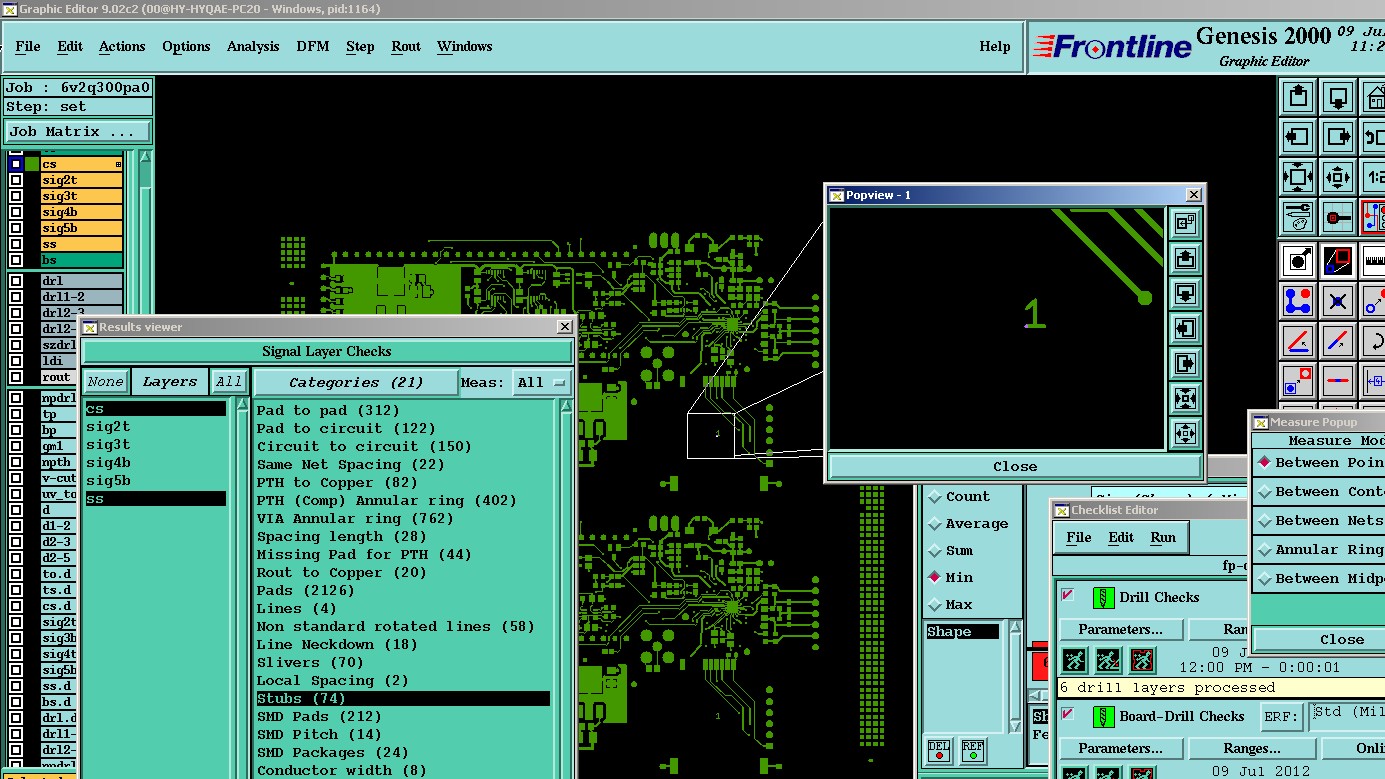Click the pan down icon in Popview panel
The width and height of the screenshot is (1385, 779).
click(1185, 293)
